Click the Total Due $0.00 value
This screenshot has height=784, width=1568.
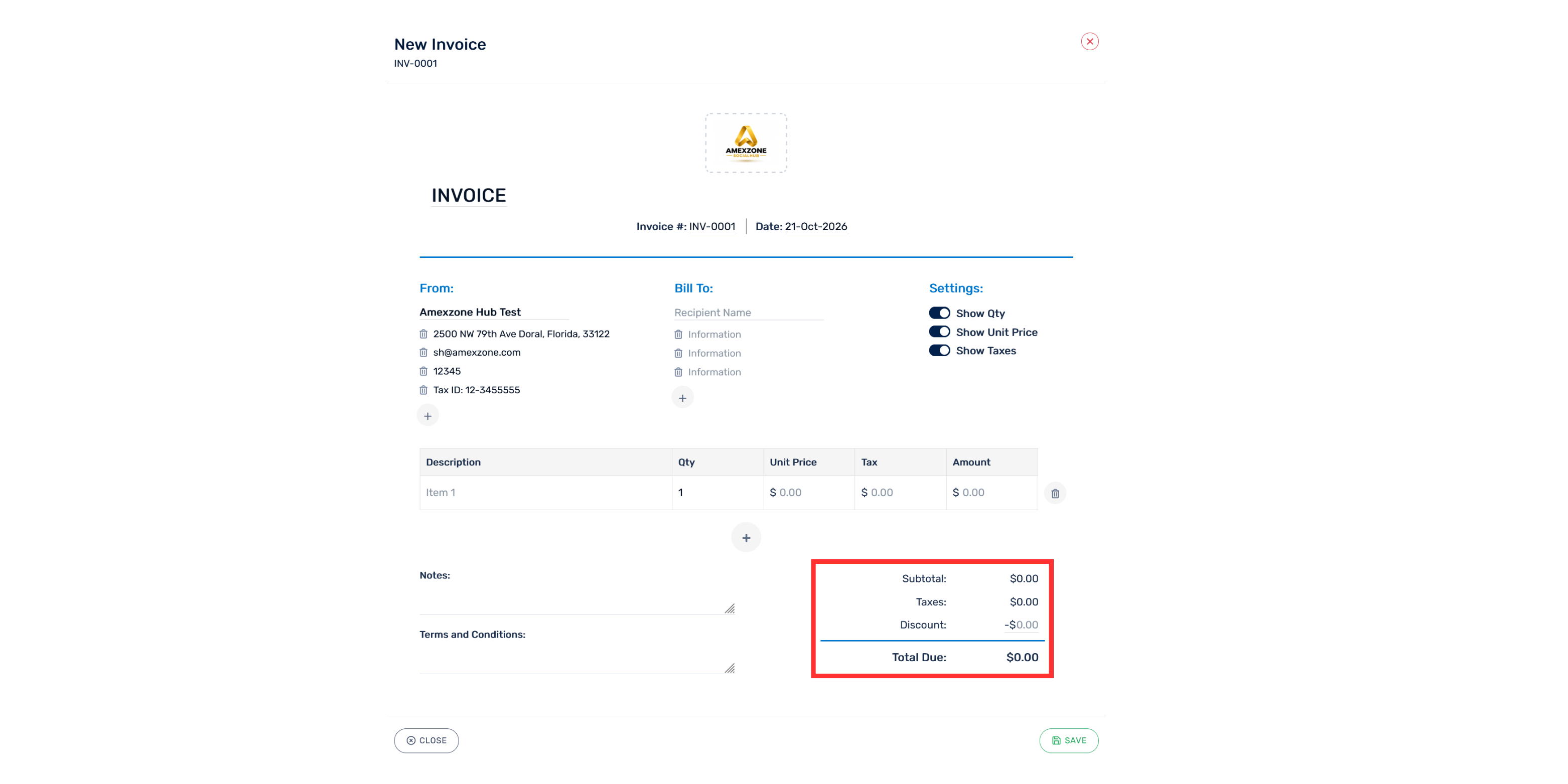pos(1022,658)
